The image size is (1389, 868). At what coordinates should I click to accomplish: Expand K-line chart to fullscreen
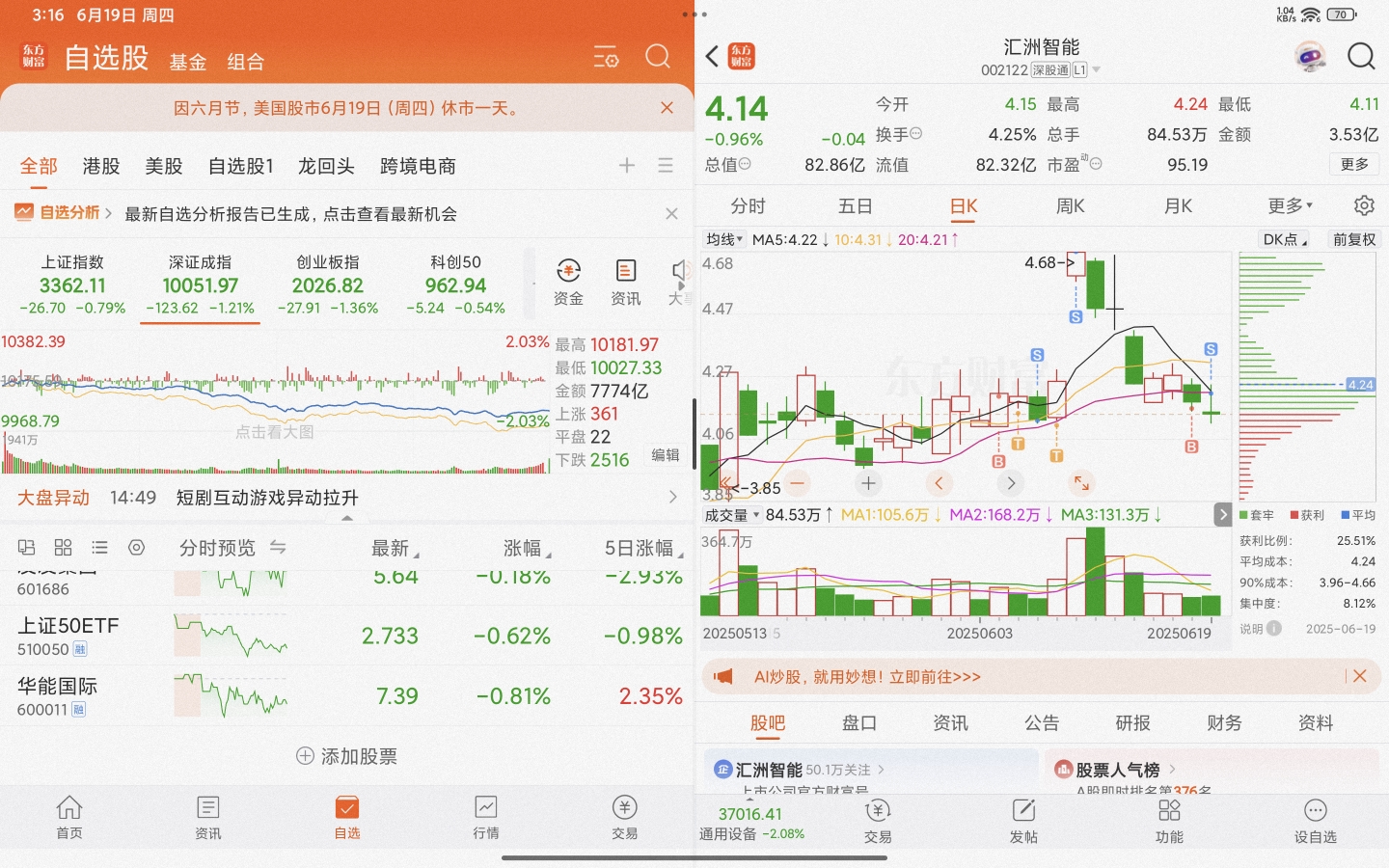pyautogui.click(x=1081, y=482)
